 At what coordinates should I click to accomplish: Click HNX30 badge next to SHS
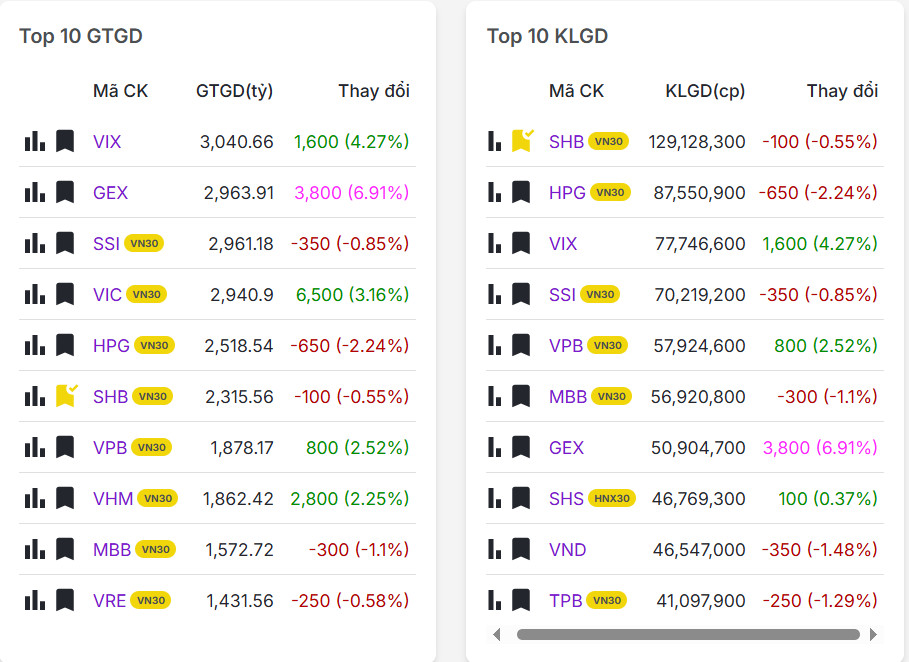pyautogui.click(x=612, y=498)
